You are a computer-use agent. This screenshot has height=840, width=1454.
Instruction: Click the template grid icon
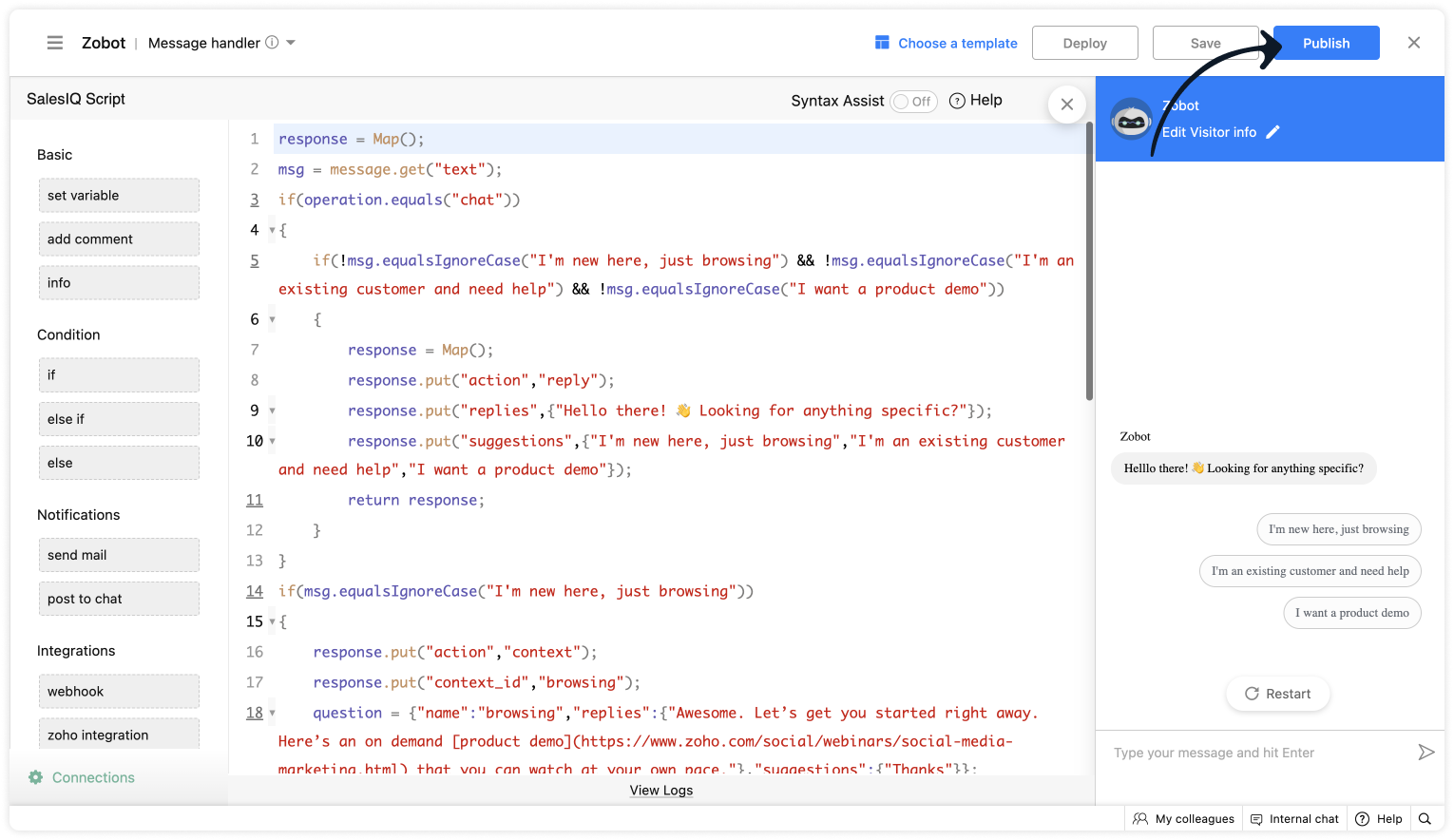(882, 43)
